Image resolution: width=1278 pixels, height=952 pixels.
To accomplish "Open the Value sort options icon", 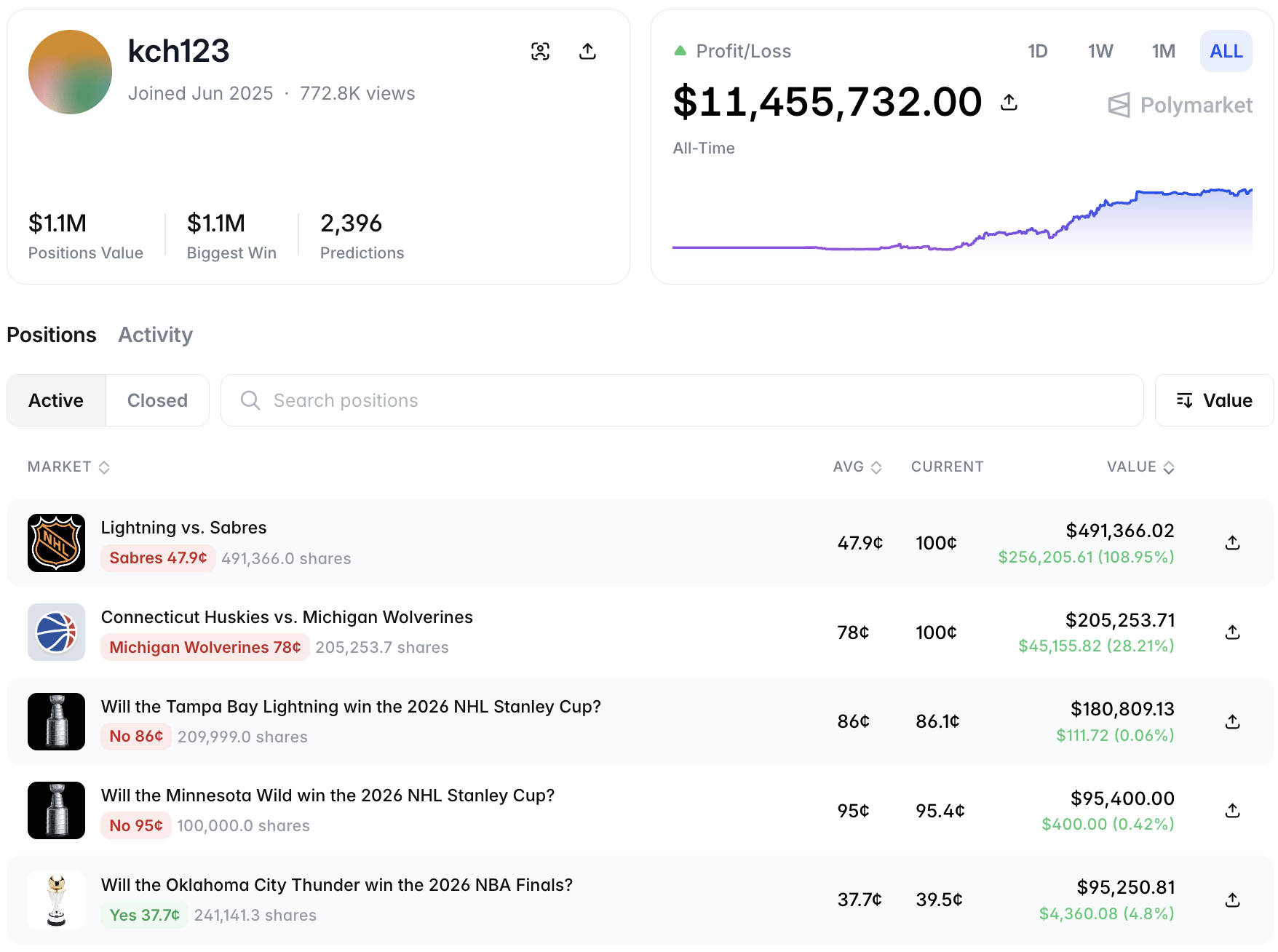I will click(1185, 400).
